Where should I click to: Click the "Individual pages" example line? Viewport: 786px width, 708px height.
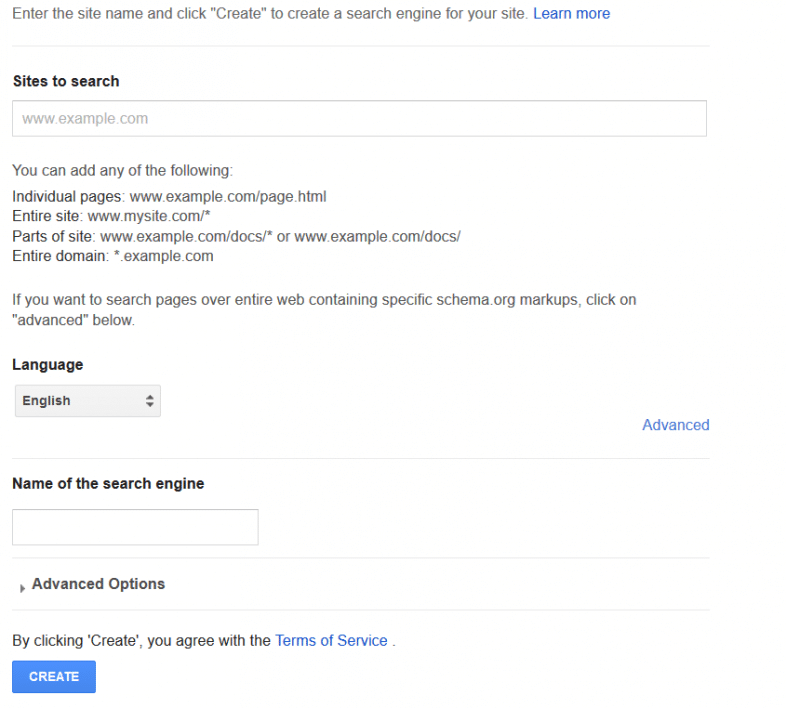point(169,197)
